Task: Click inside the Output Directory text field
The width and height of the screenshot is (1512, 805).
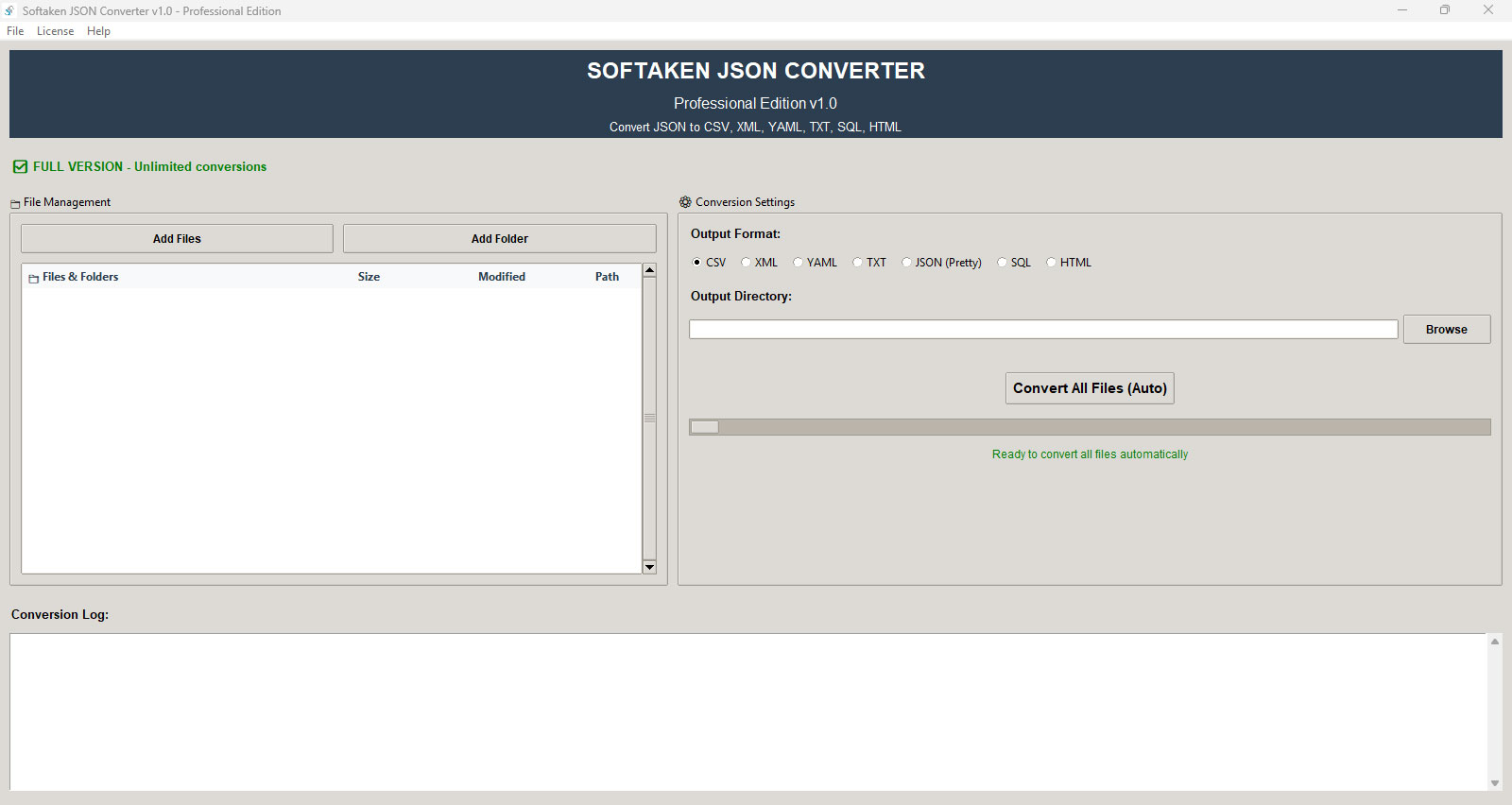Action: point(1042,329)
